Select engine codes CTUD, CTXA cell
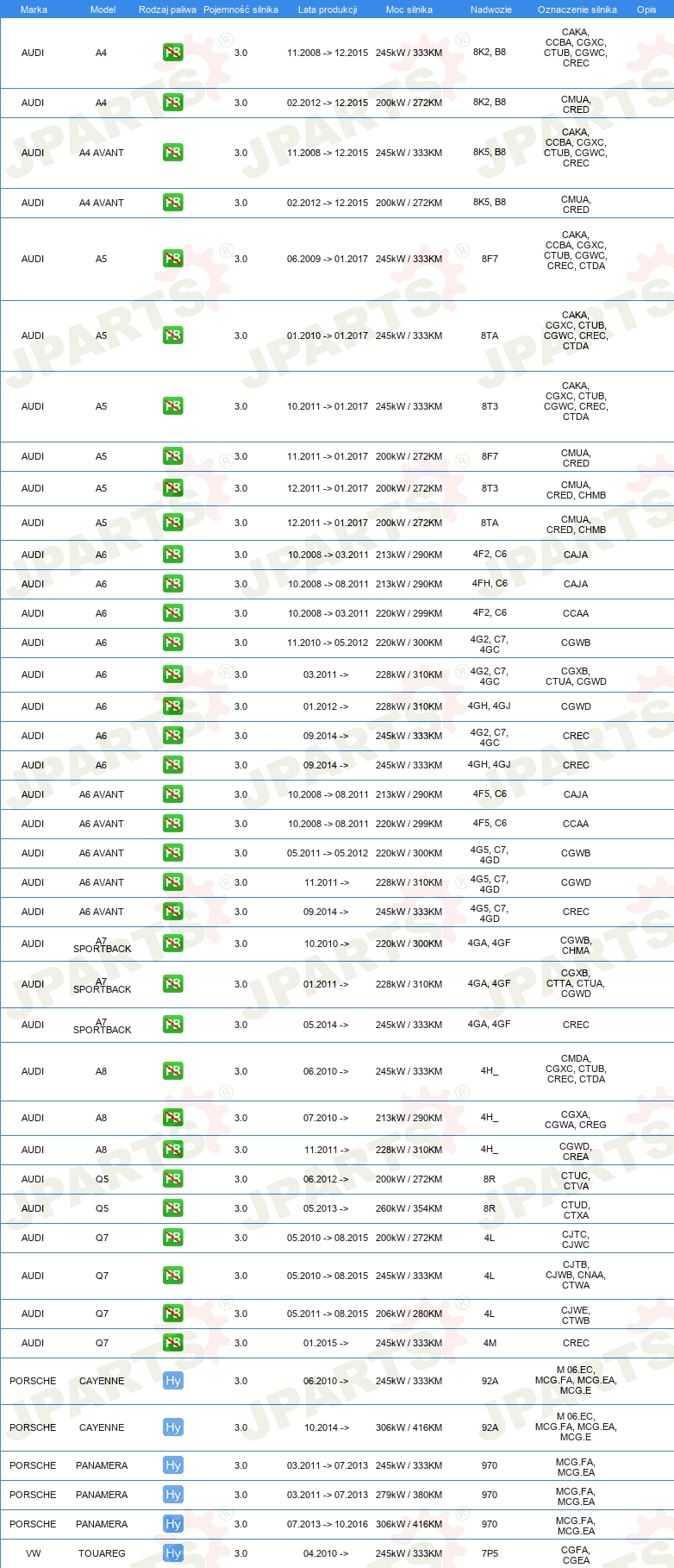 (x=576, y=1209)
